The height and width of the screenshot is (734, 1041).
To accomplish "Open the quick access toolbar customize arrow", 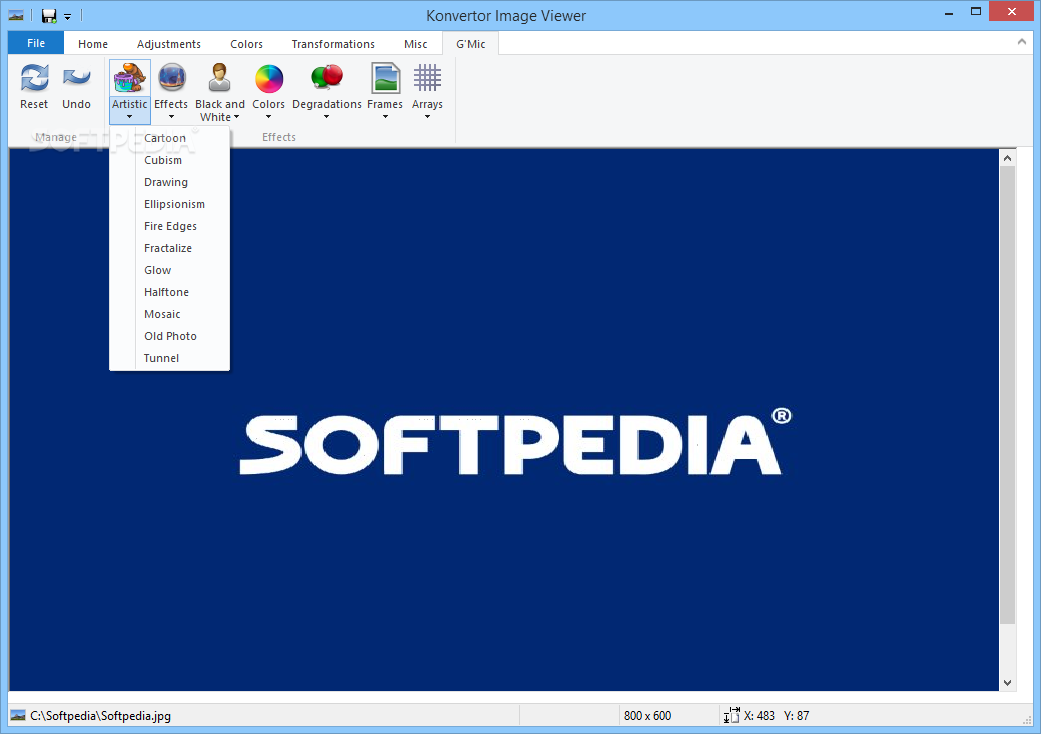I will click(67, 17).
